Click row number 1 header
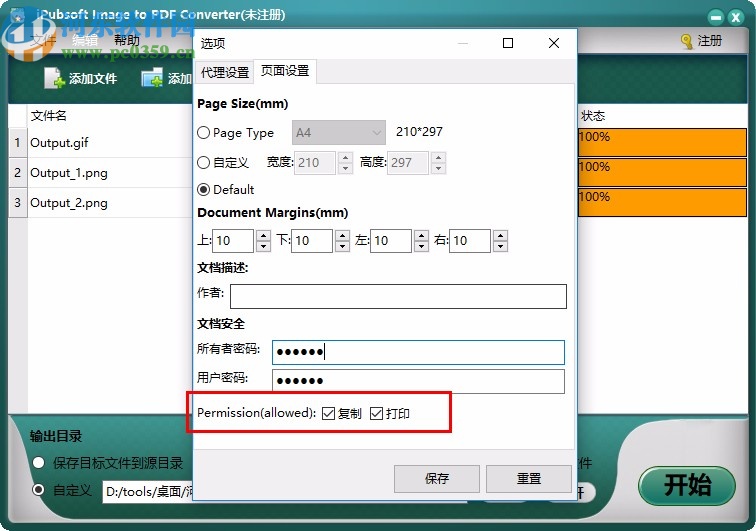This screenshot has height=531, width=756. click(x=18, y=143)
